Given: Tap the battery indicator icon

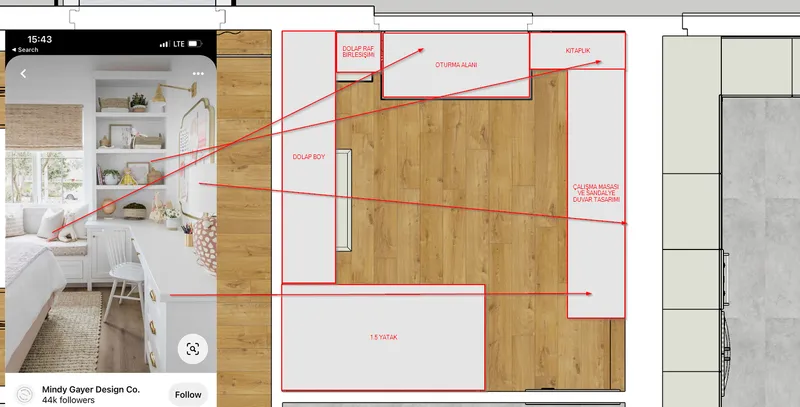Looking at the screenshot, I should click(195, 44).
